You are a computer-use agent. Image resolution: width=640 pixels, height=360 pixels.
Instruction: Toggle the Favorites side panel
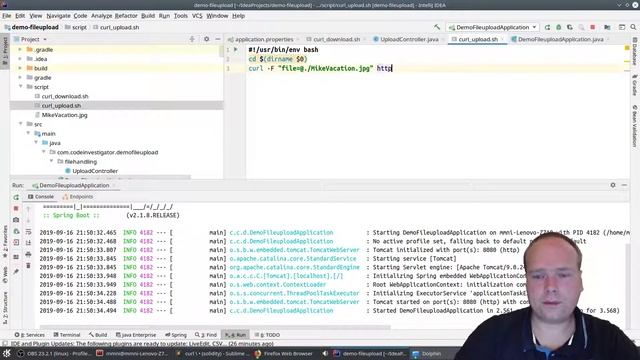5,241
